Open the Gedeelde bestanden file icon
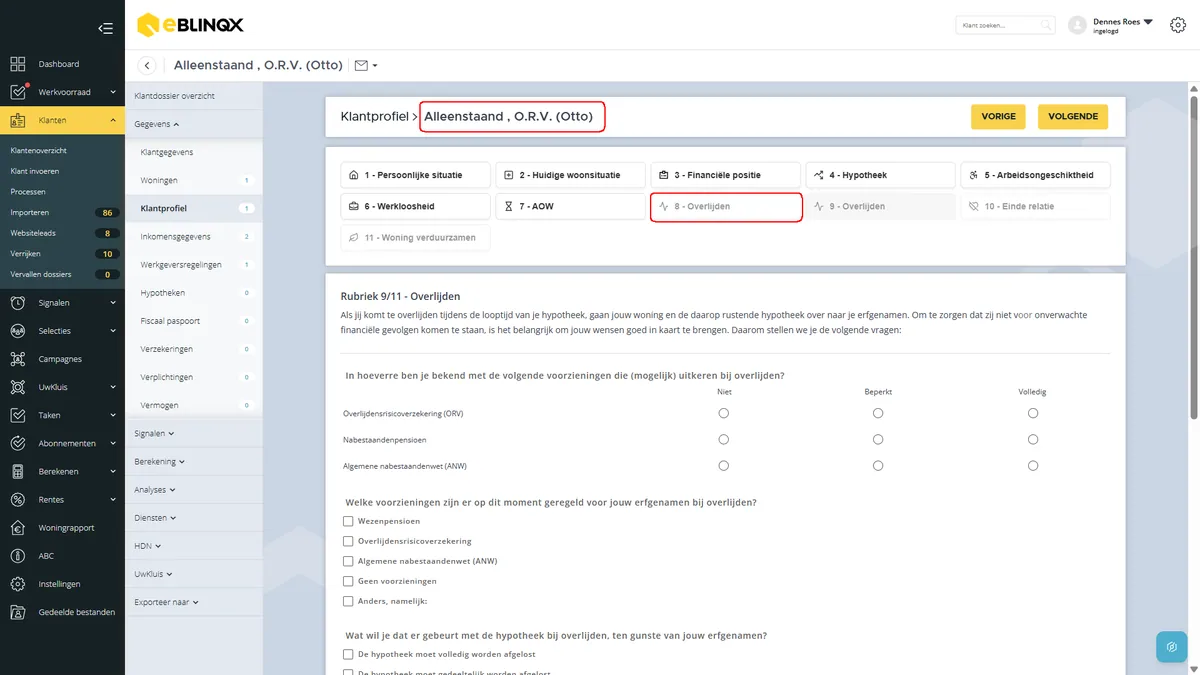 [x=18, y=612]
